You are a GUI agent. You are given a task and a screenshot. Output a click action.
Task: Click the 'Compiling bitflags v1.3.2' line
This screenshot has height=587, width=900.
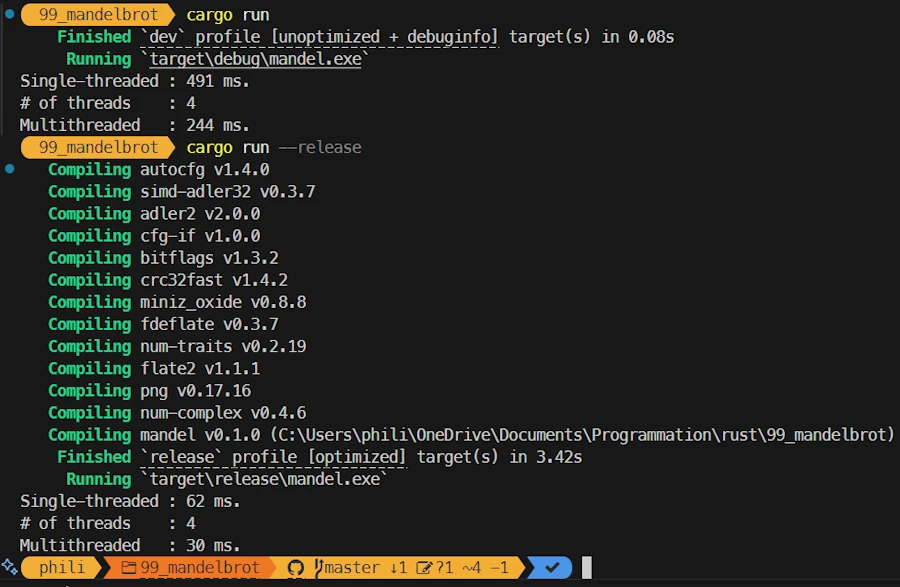coord(163,258)
